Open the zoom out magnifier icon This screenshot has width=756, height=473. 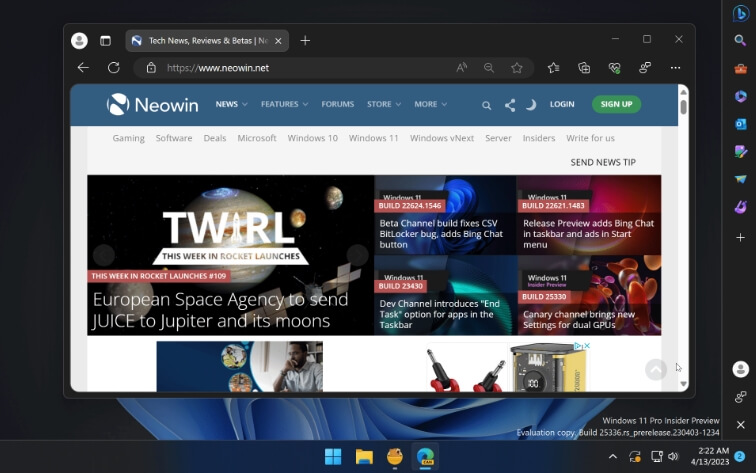coord(489,68)
